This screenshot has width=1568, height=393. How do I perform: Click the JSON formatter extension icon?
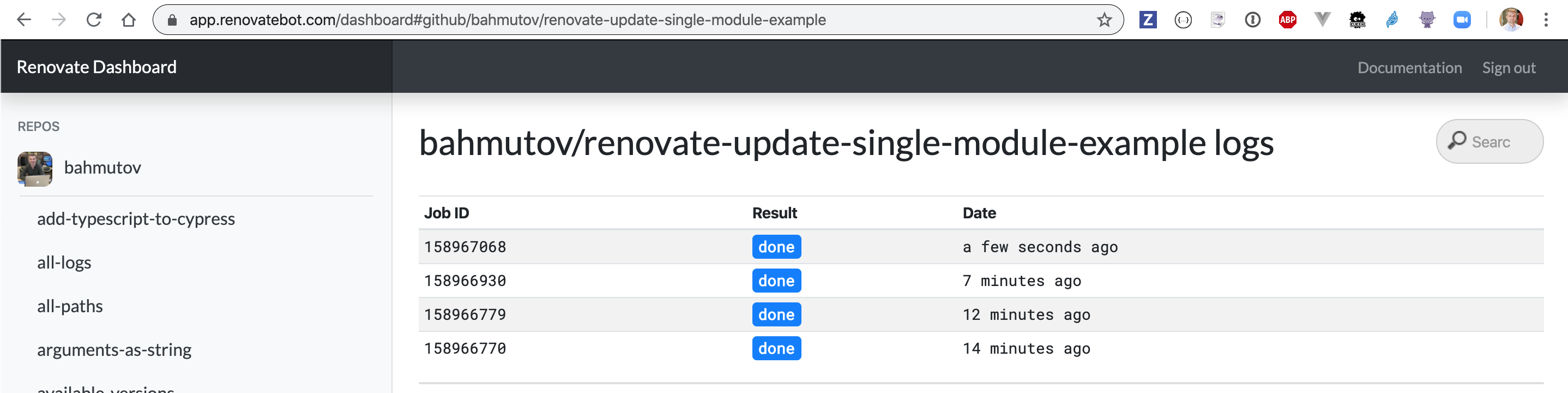coord(1183,20)
